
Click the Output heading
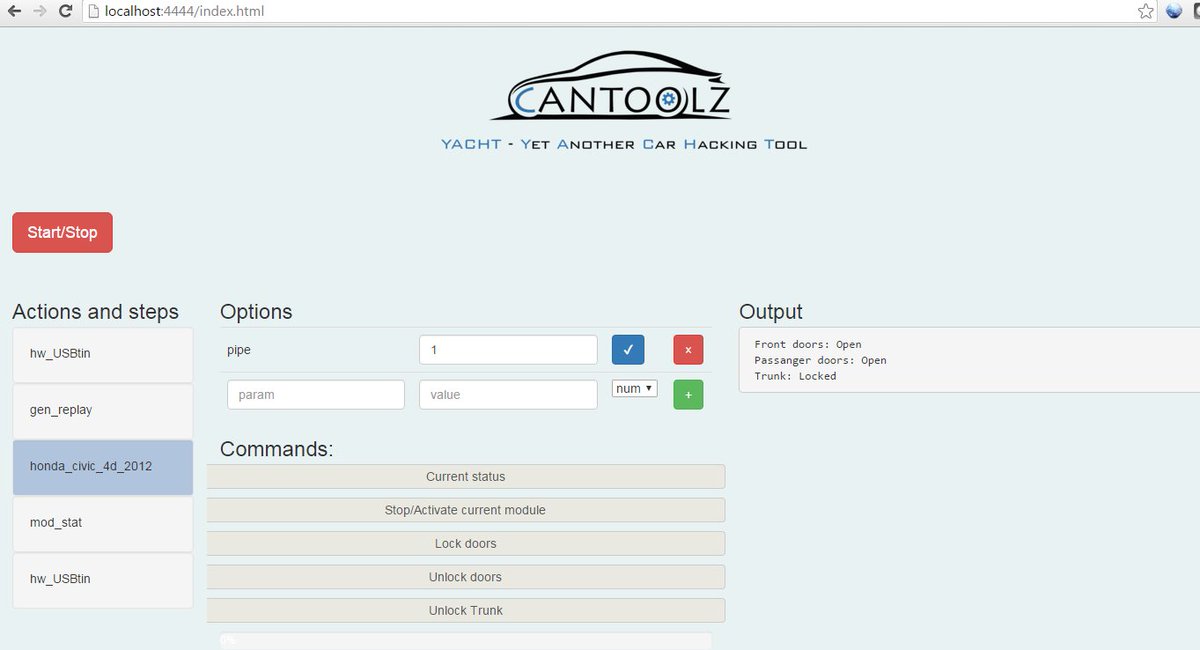point(771,311)
